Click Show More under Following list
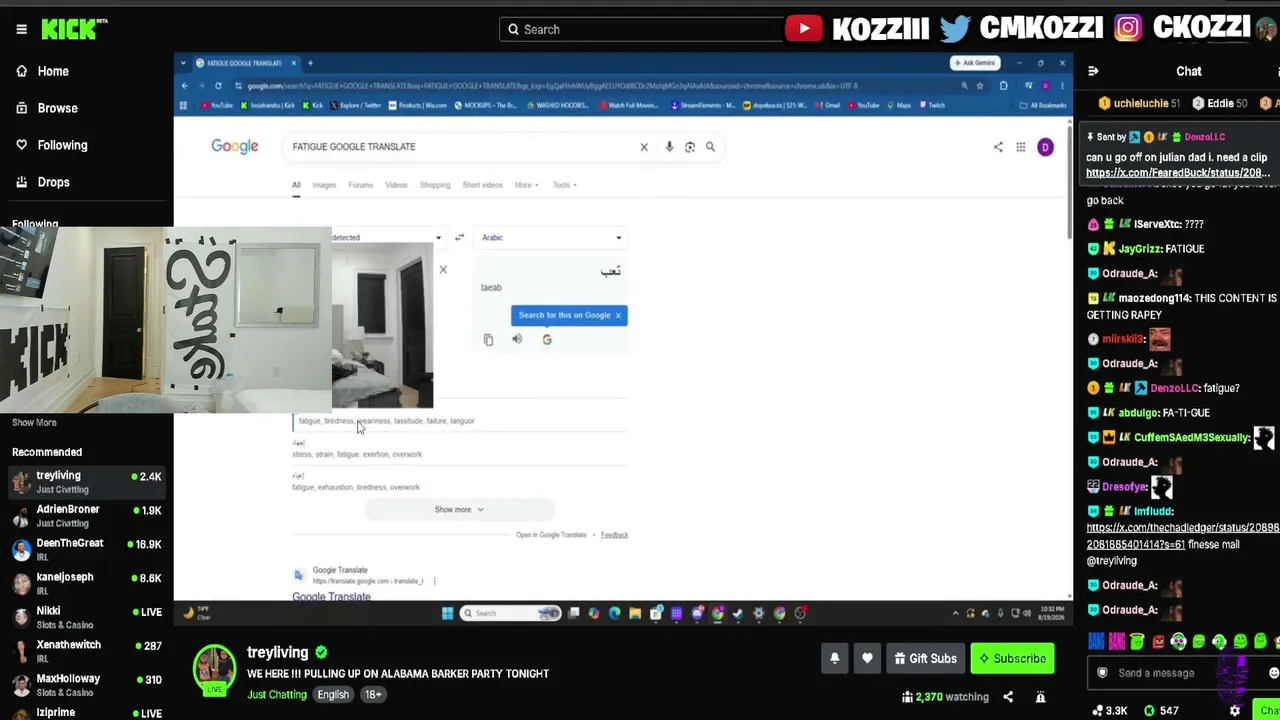This screenshot has width=1280, height=720. [x=34, y=422]
